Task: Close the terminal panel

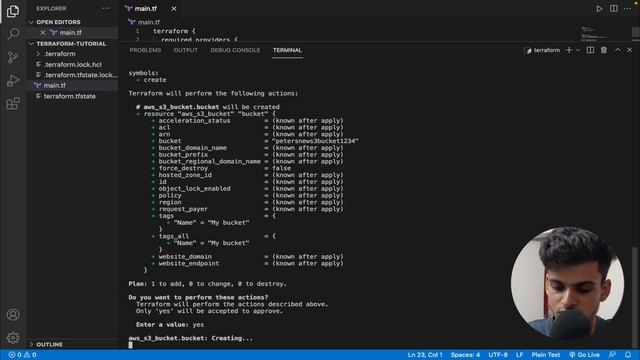Action: [x=629, y=50]
